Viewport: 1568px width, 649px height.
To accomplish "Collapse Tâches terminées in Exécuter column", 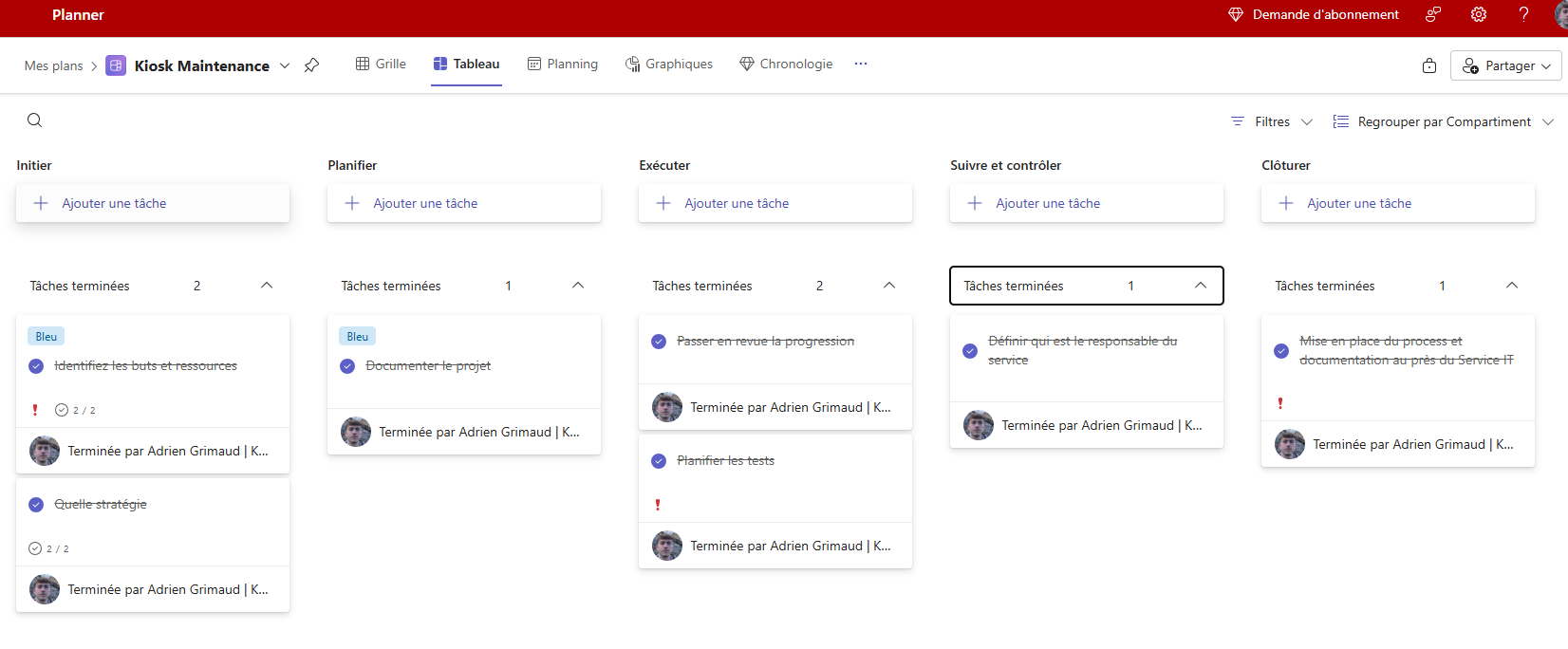I will pyautogui.click(x=889, y=286).
